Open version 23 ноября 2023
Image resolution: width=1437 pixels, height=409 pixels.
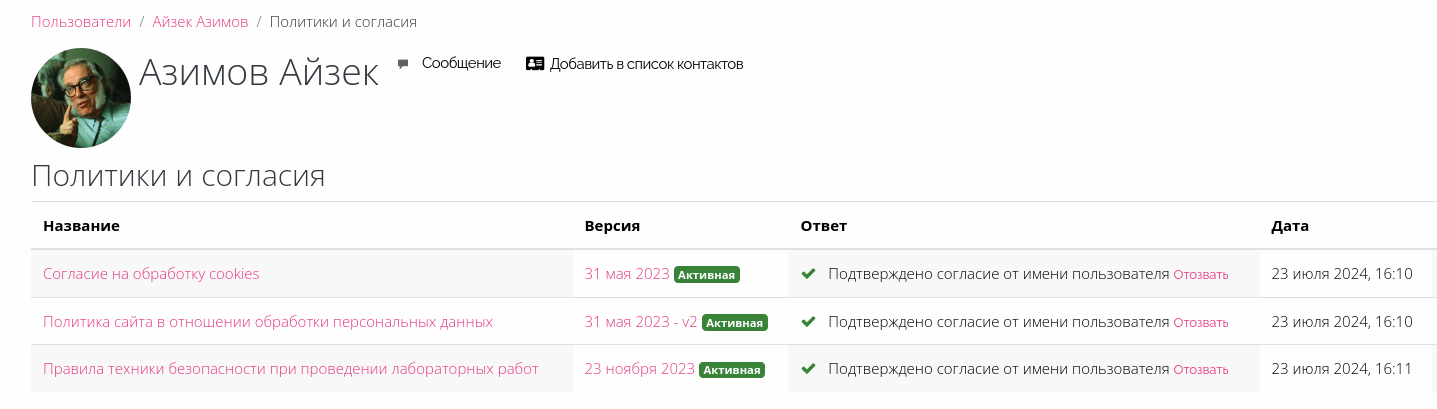[x=640, y=369]
